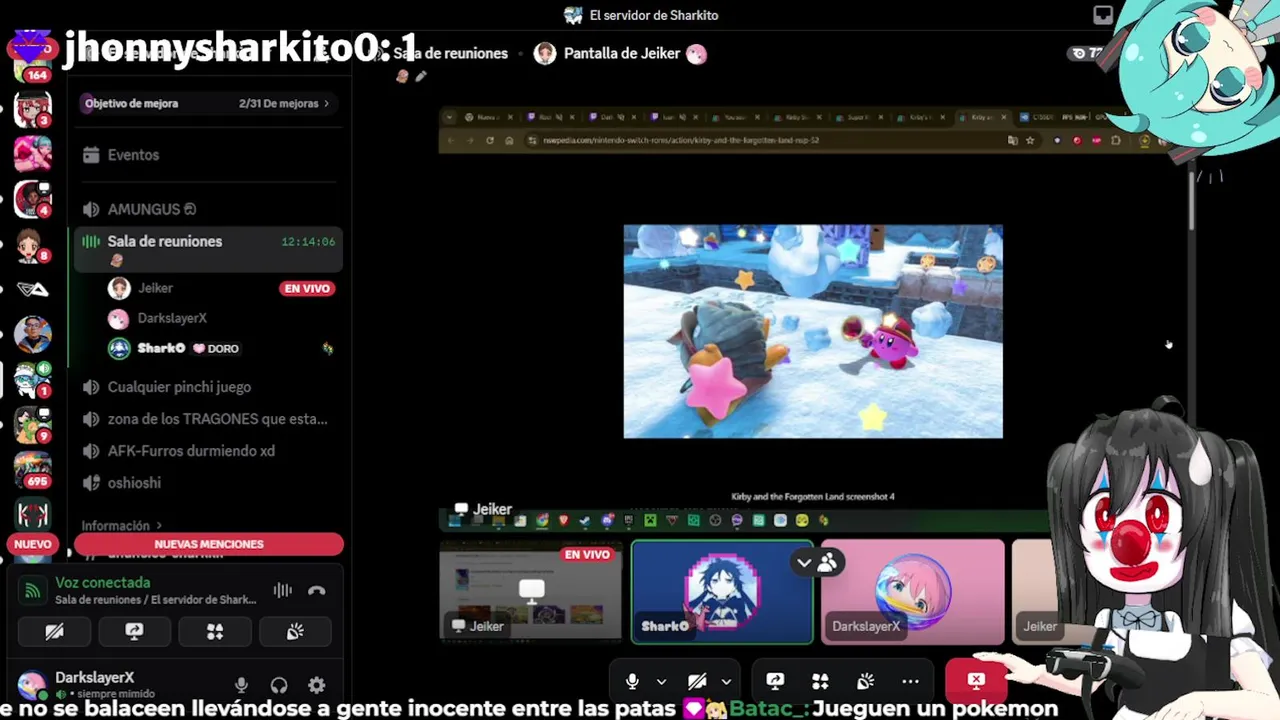Click Chrome icon in the streamed taskbar
This screenshot has height=720, width=1280.
pyautogui.click(x=542, y=520)
